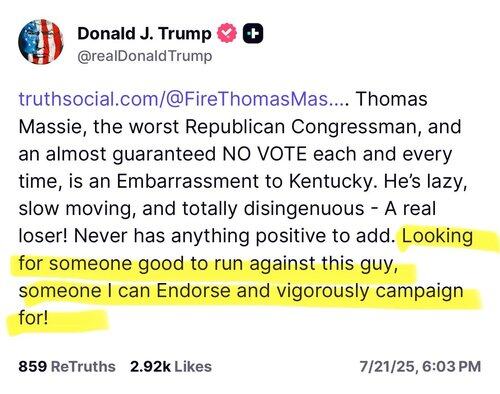Click the highlighted word 'campaign'
The height and width of the screenshot is (394, 500).
(x=419, y=291)
